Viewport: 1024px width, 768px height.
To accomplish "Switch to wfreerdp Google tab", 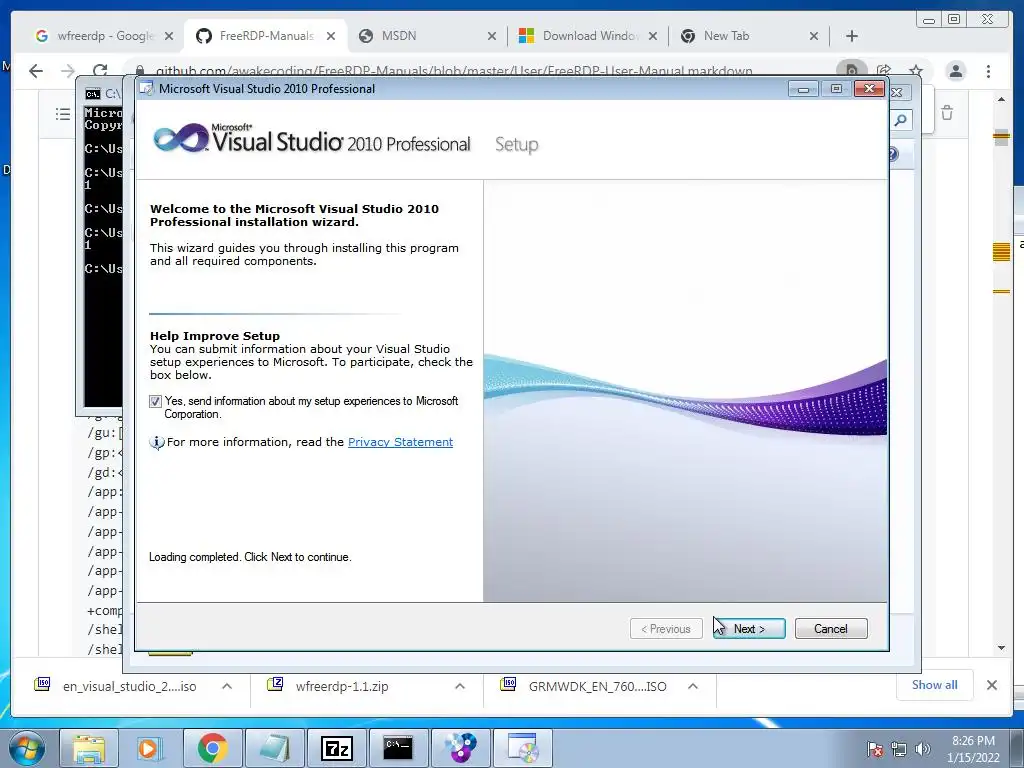I will pos(104,36).
